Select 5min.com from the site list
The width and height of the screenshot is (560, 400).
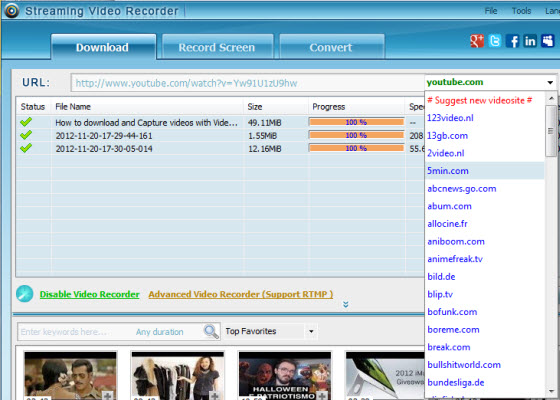[485, 171]
